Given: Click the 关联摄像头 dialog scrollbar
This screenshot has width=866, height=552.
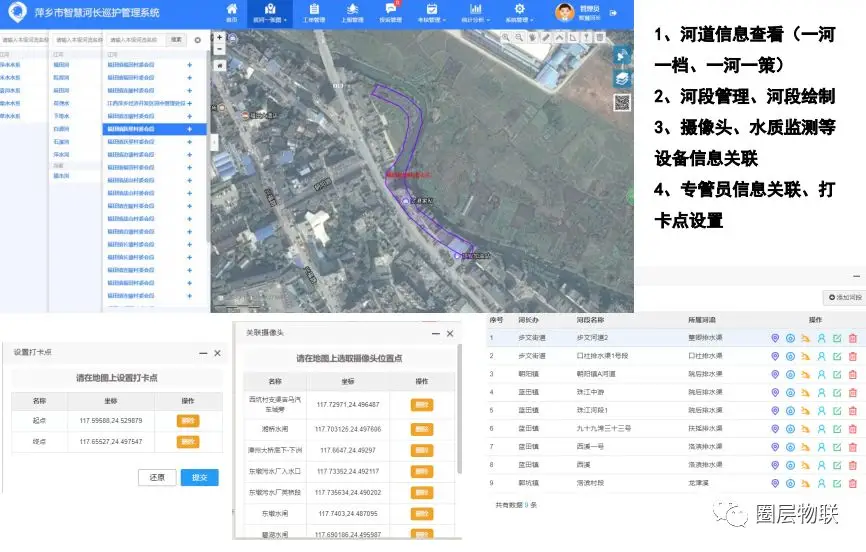Looking at the screenshot, I should pos(459,409).
